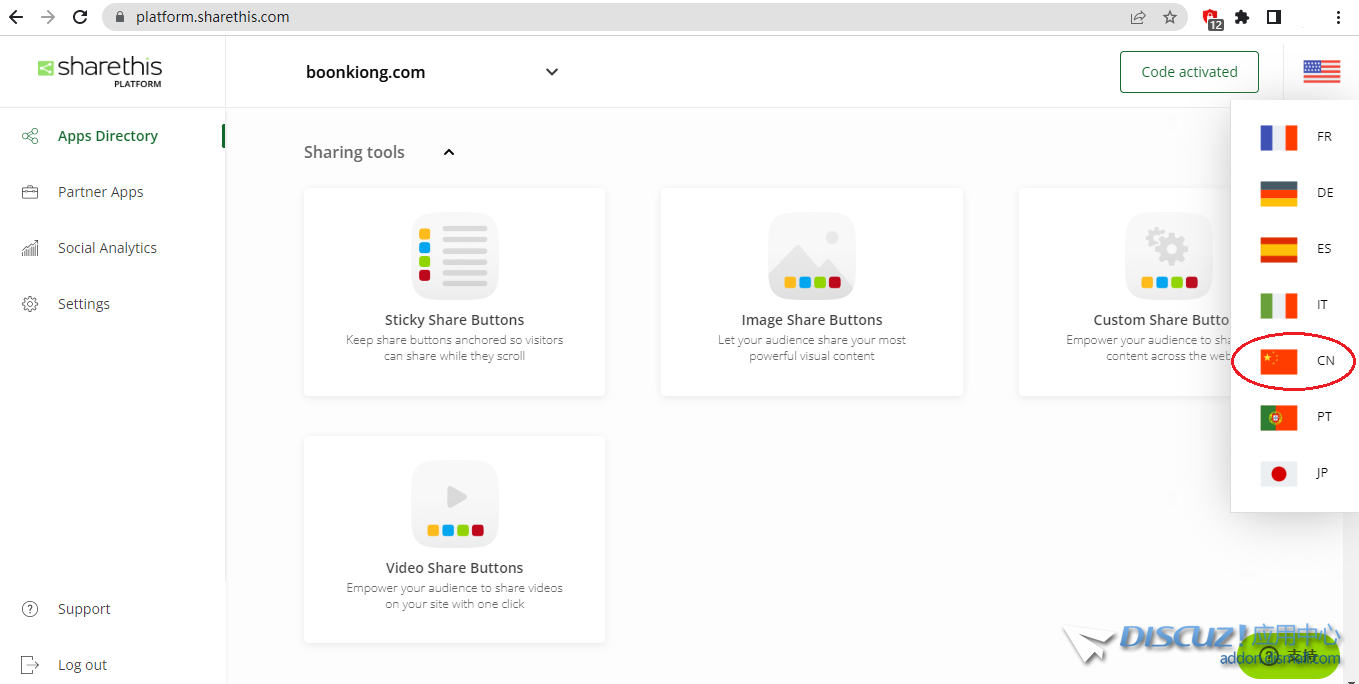Select the Italian flag icon
The width and height of the screenshot is (1359, 684).
(x=1279, y=305)
